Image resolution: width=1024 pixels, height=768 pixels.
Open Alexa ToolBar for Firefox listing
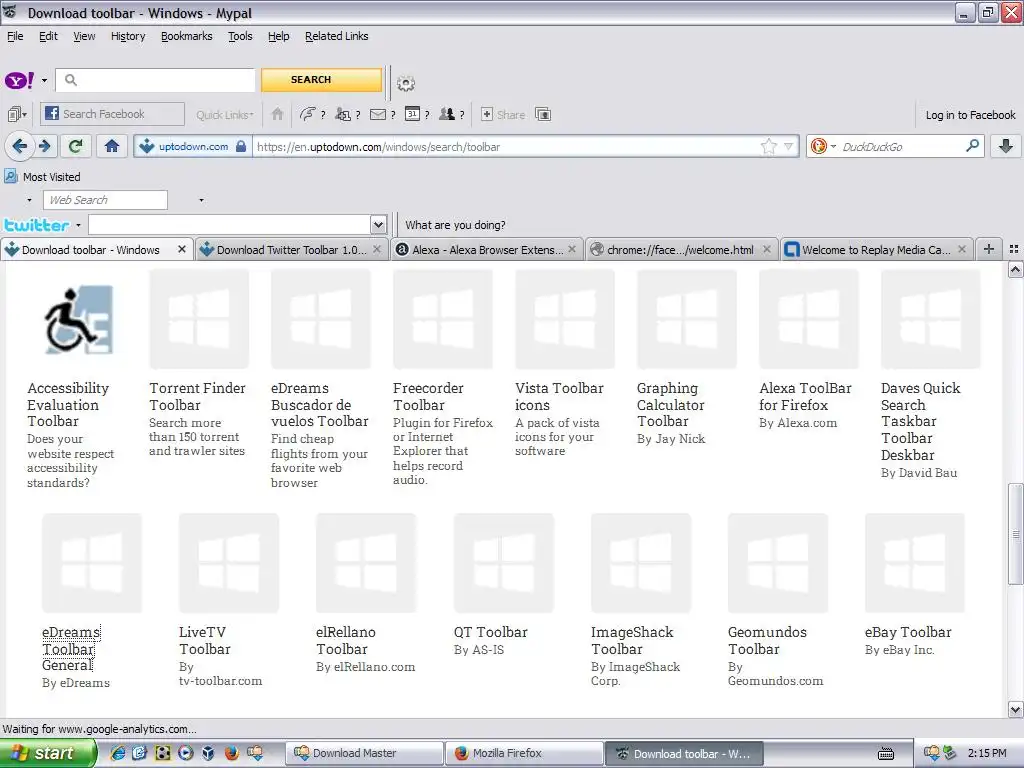pyautogui.click(x=805, y=396)
